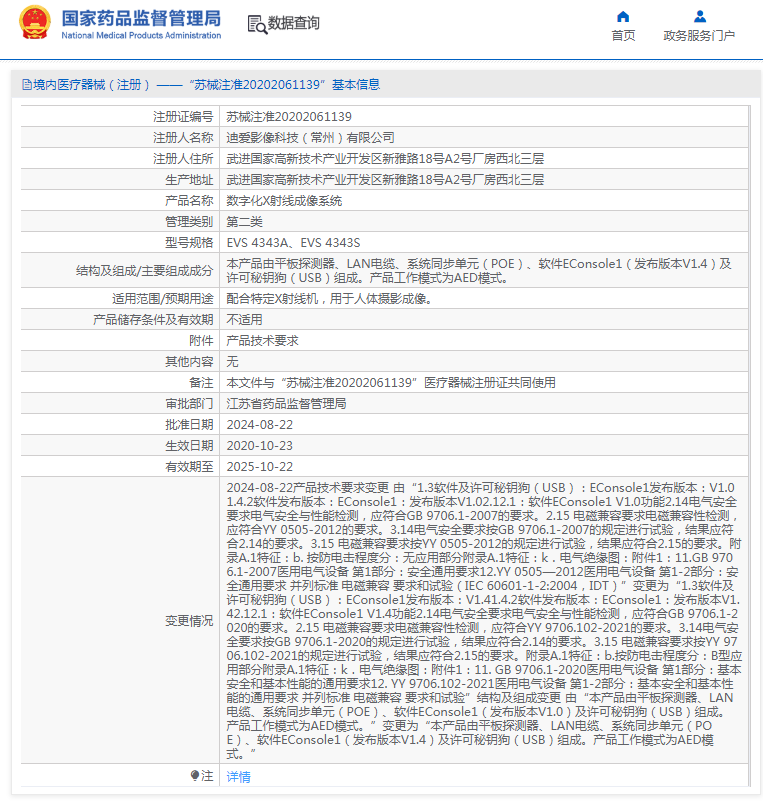Select the 备注 remark text
The height and width of the screenshot is (803, 763).
pyautogui.click(x=391, y=383)
